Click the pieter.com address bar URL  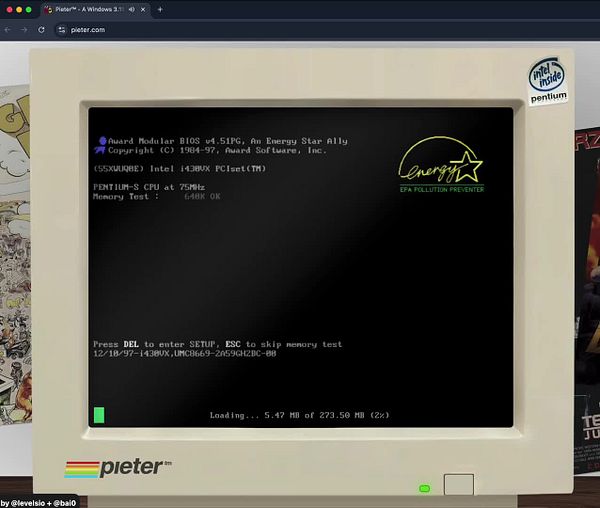click(88, 30)
